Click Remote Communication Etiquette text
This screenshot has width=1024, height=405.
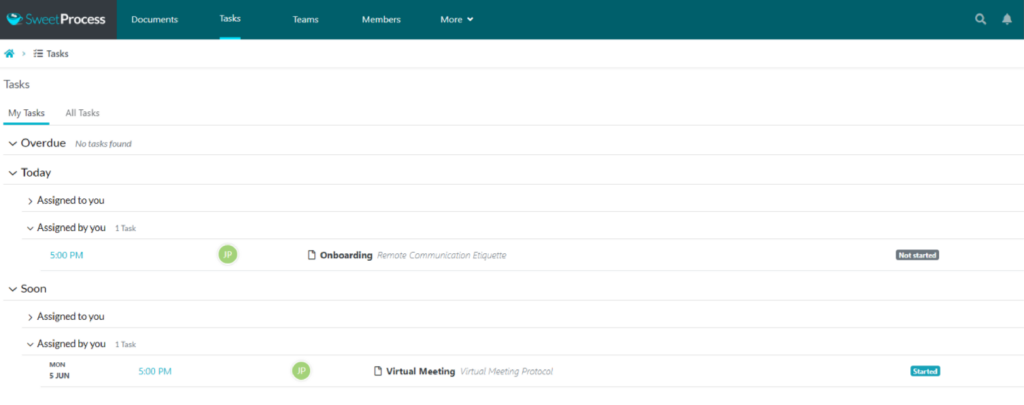(x=441, y=255)
